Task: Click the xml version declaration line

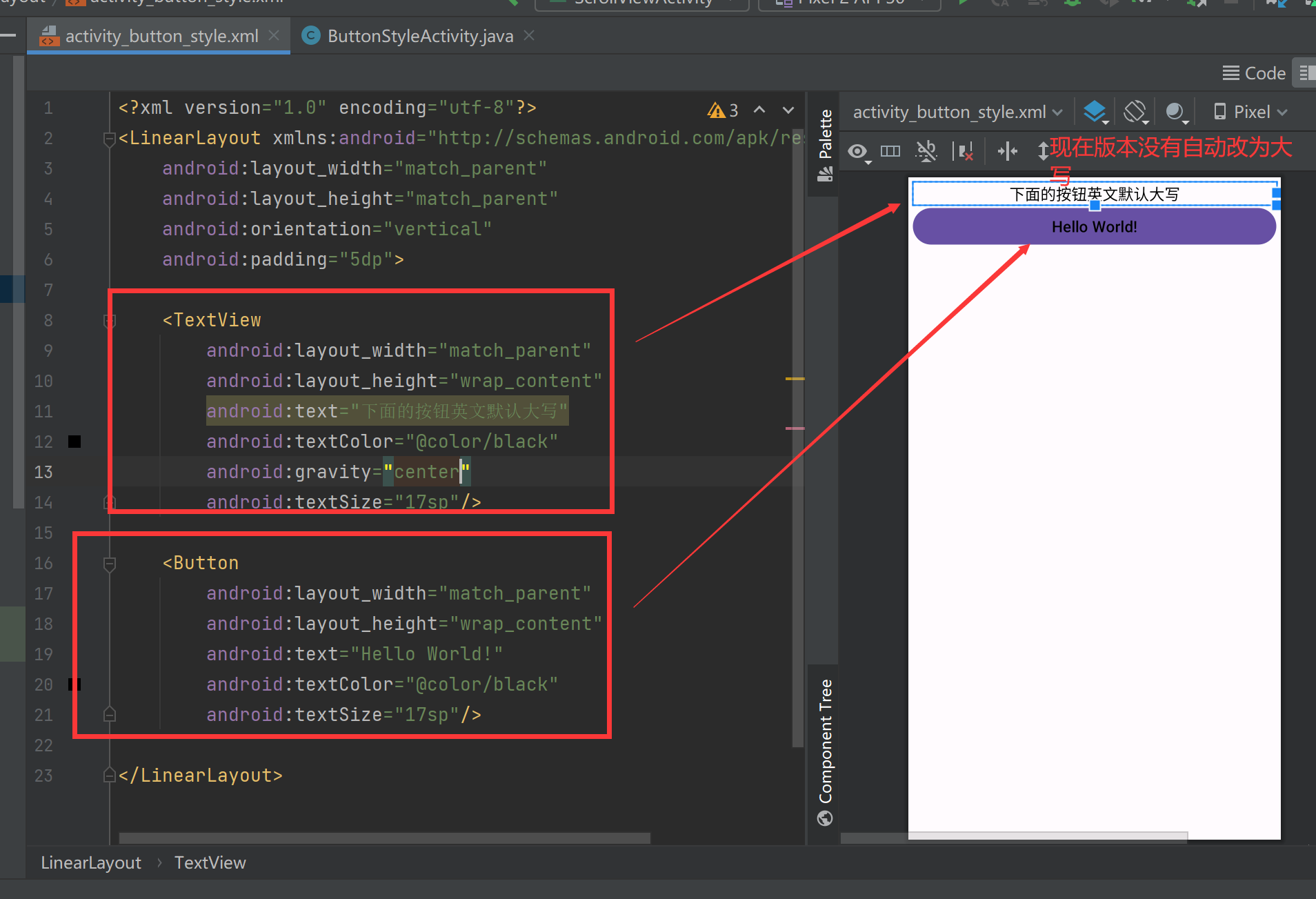Action: click(x=327, y=108)
